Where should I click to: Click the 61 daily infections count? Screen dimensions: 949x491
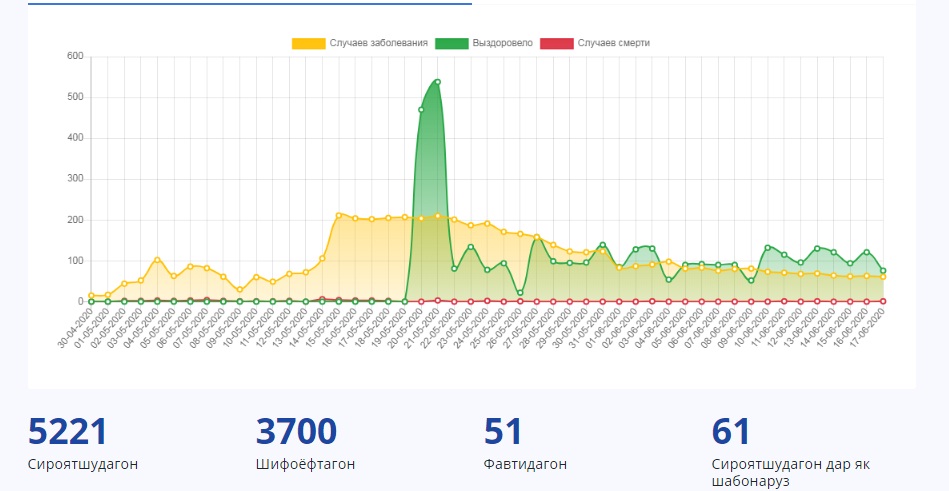731,432
